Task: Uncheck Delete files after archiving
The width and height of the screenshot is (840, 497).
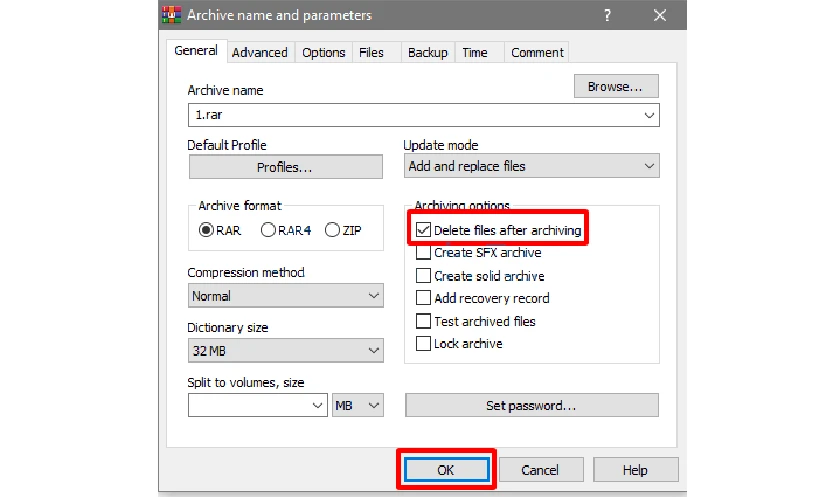Action: (423, 230)
